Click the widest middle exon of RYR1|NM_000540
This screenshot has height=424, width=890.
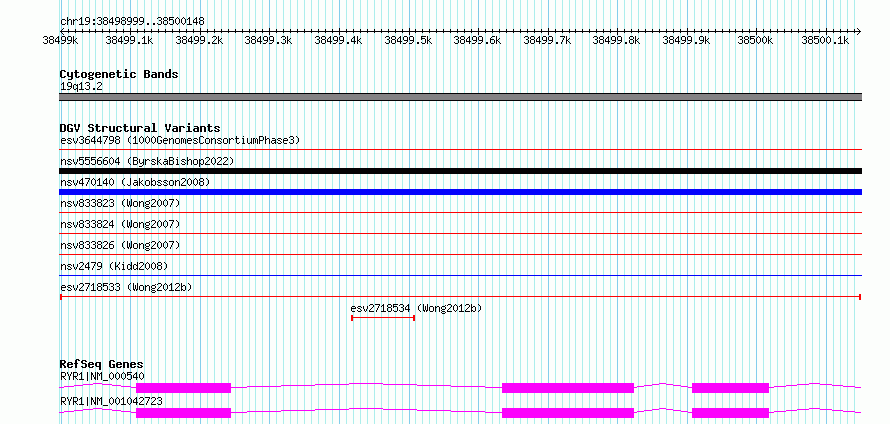(568, 388)
